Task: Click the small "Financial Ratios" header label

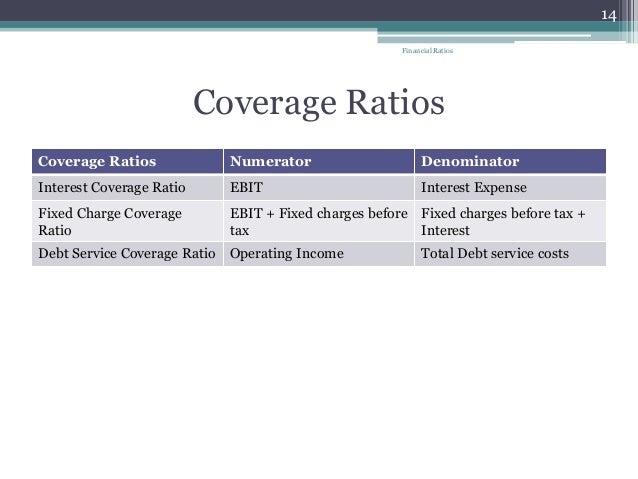Action: pyautogui.click(x=427, y=50)
